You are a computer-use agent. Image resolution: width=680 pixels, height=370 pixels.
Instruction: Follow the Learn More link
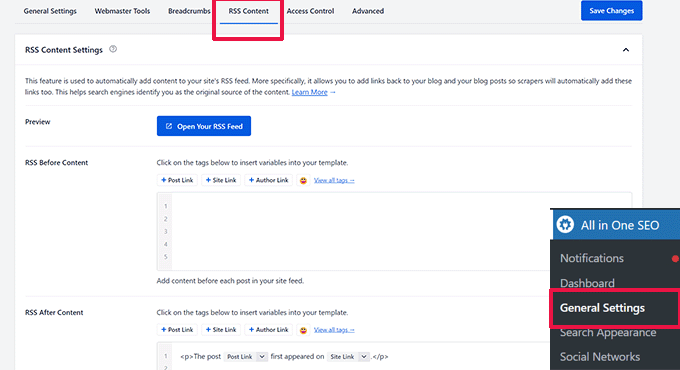pyautogui.click(x=310, y=92)
